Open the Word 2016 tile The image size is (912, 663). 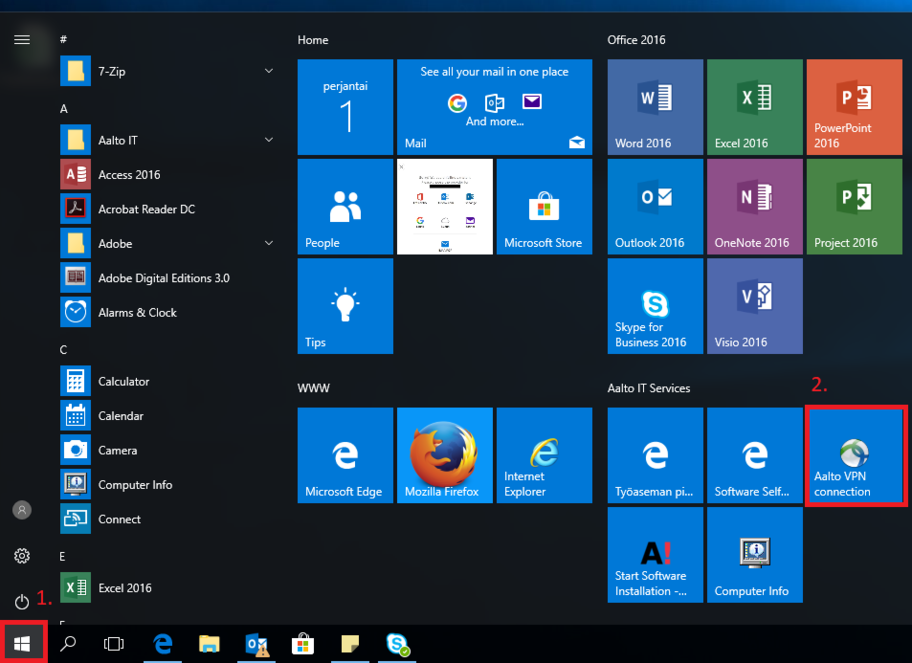click(x=654, y=107)
